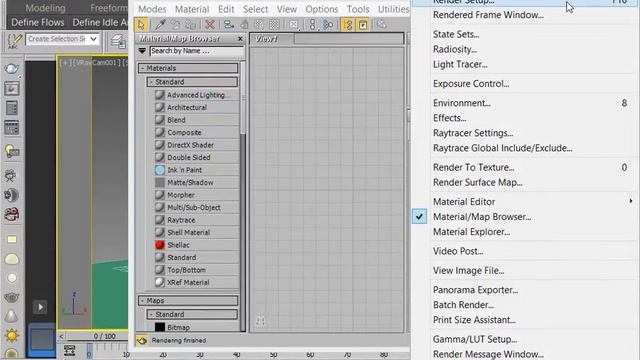
Task: Click the Search by Name field
Action: click(196, 51)
